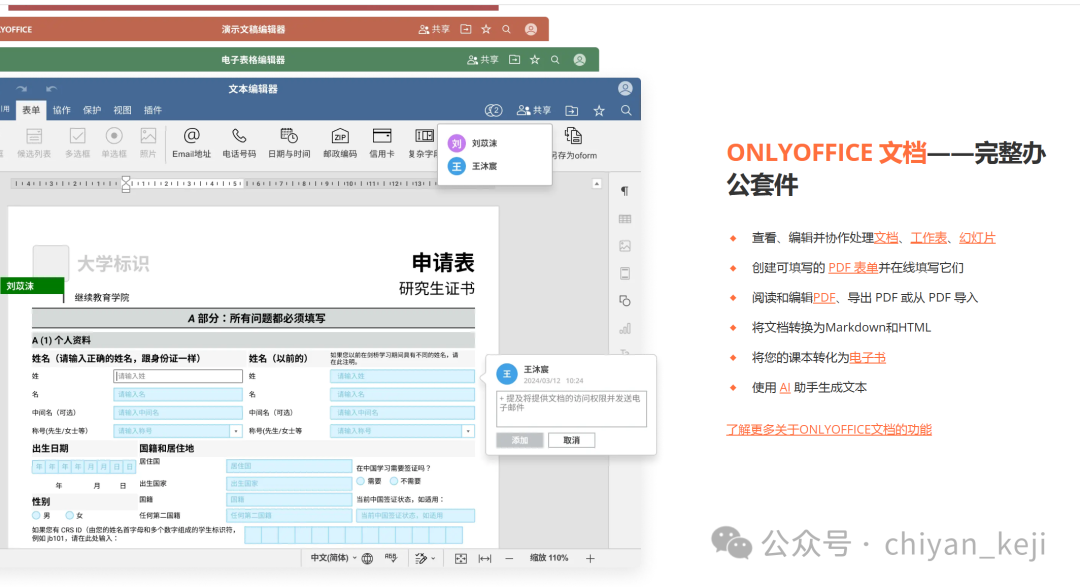The height and width of the screenshot is (587, 1080).
Task: Choose the 不需要 visa radio option
Action: click(394, 481)
